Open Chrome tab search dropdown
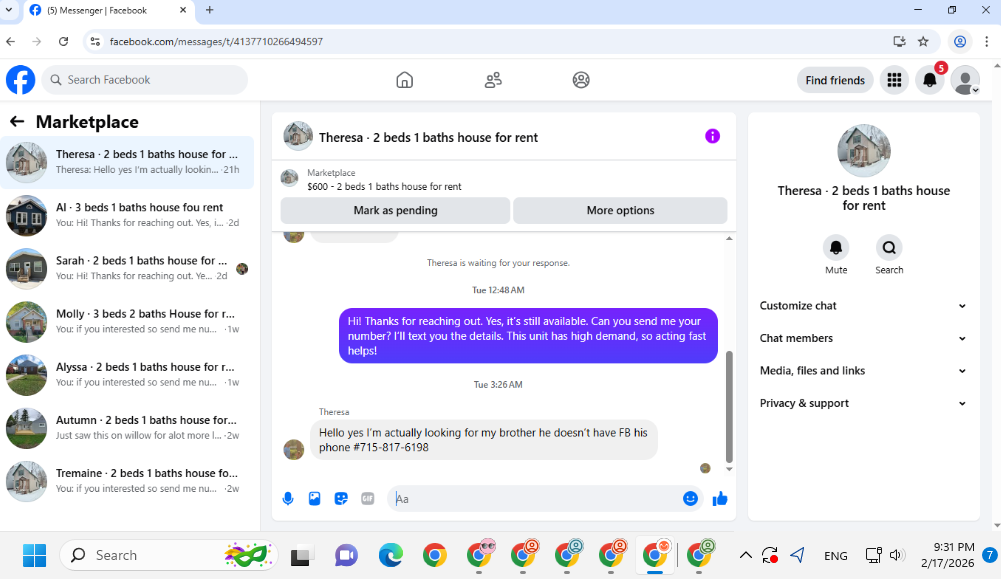Image resolution: width=1001 pixels, height=579 pixels. tap(9, 10)
